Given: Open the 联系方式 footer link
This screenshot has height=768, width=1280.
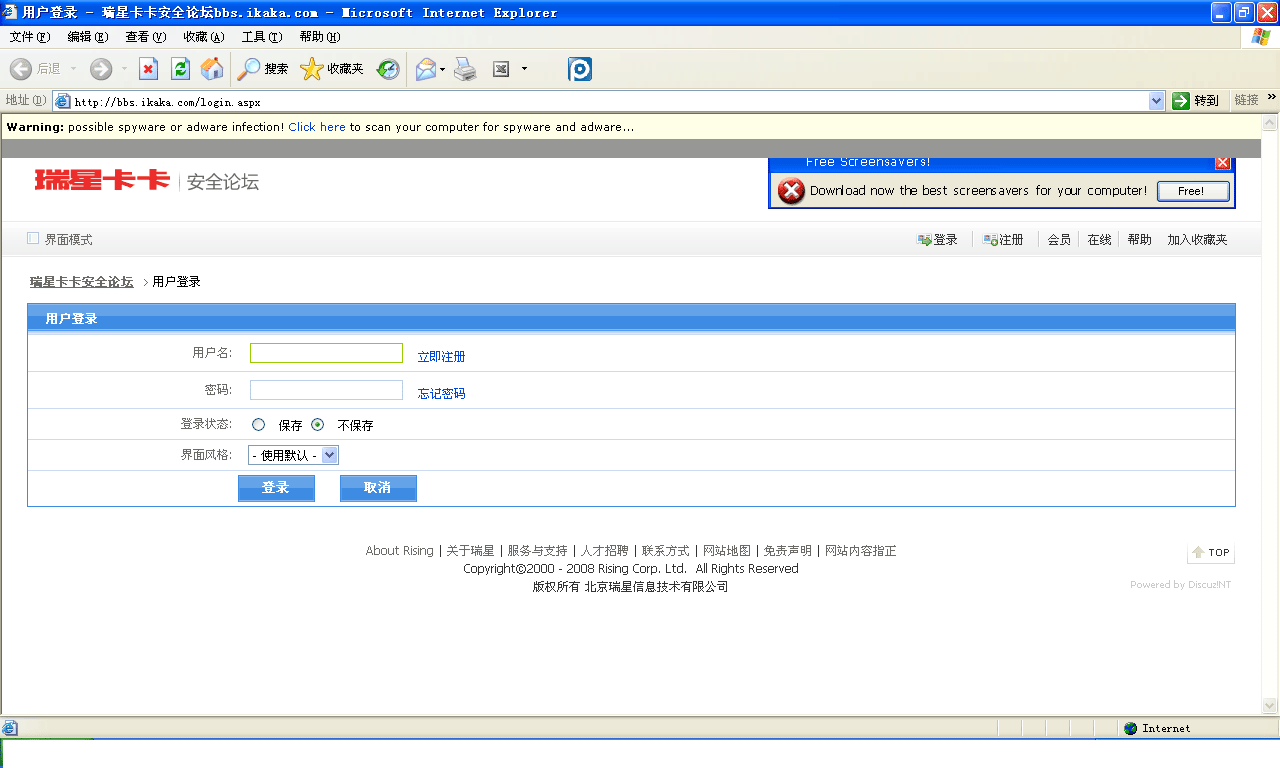Looking at the screenshot, I should coord(666,551).
